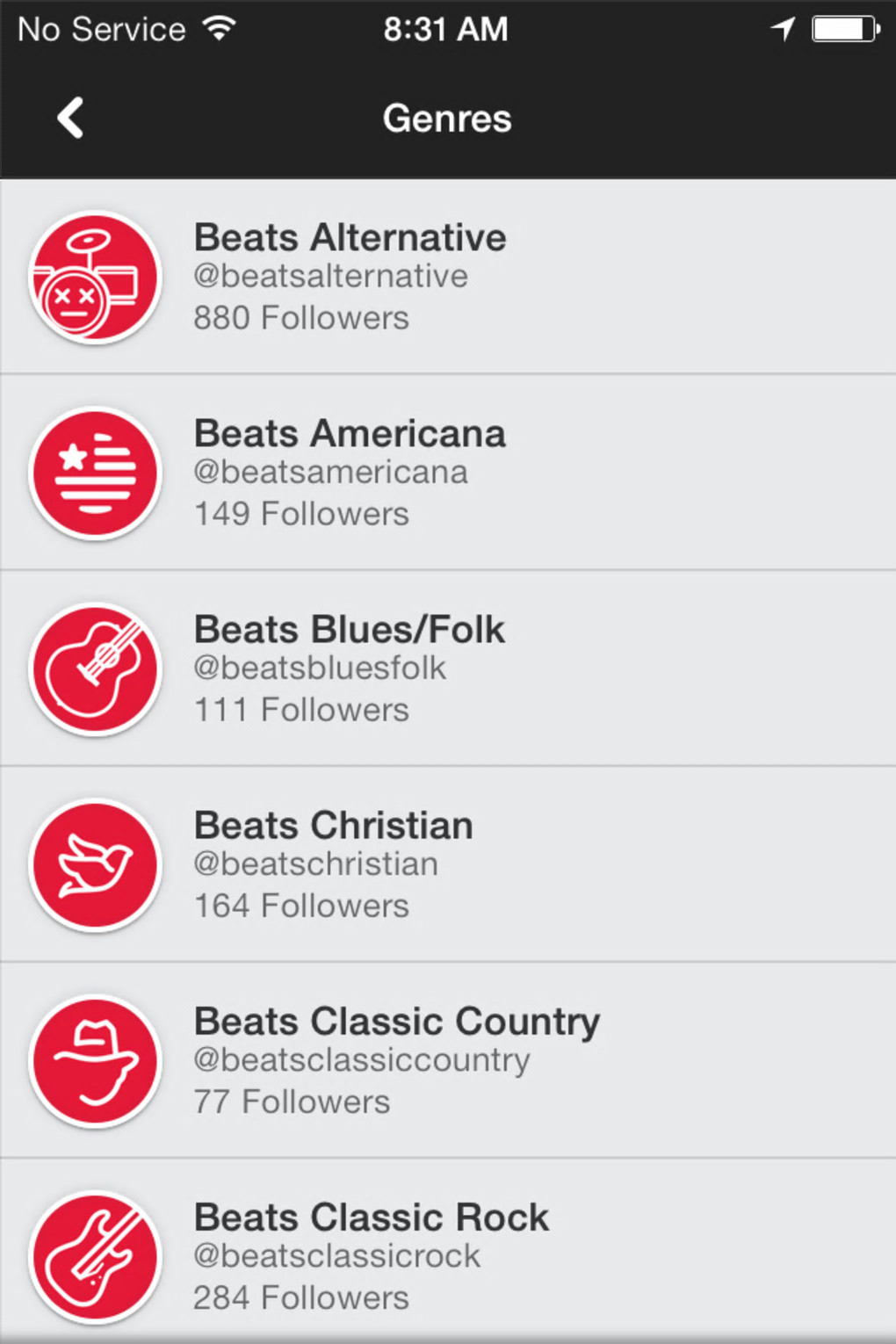
Task: Tap the back arrow in header
Action: (70, 118)
